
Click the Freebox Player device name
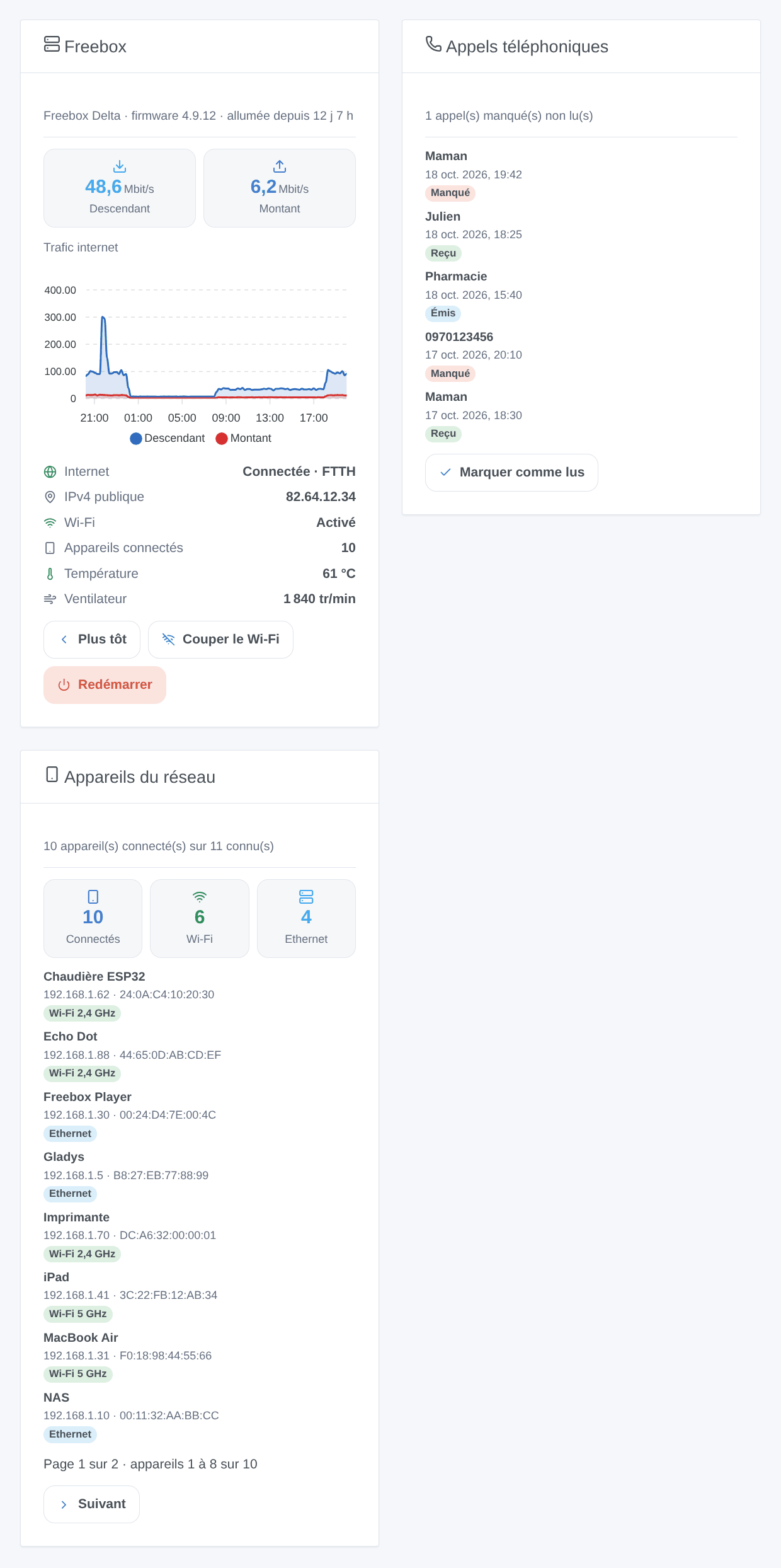[x=88, y=1097]
